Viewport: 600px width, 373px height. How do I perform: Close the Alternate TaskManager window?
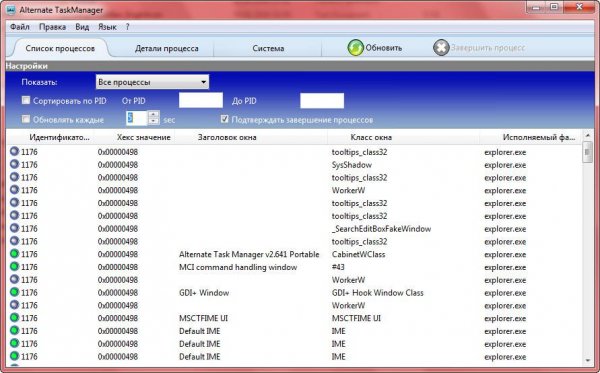click(579, 7)
